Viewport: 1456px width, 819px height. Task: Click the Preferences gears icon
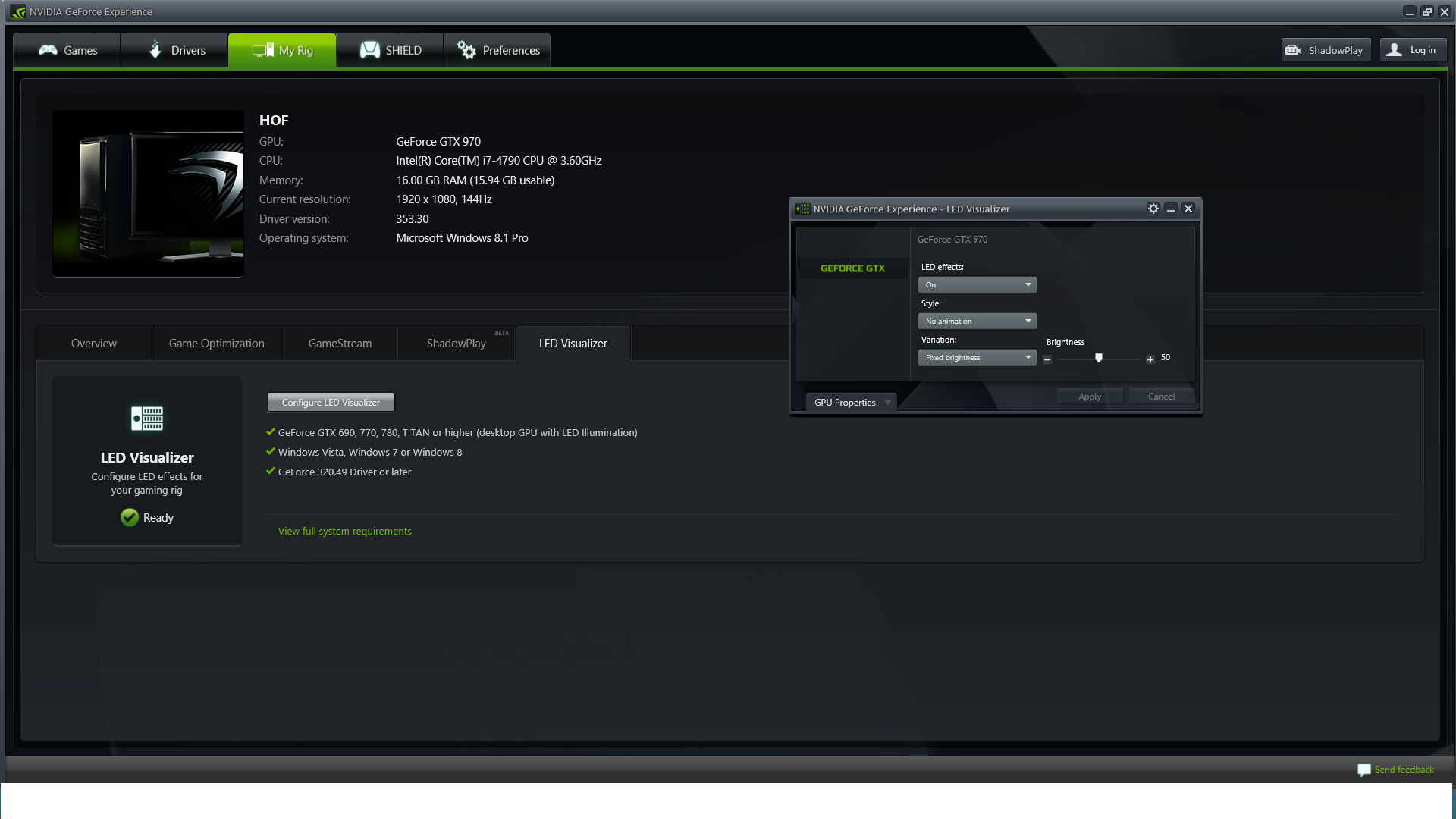pyautogui.click(x=466, y=50)
